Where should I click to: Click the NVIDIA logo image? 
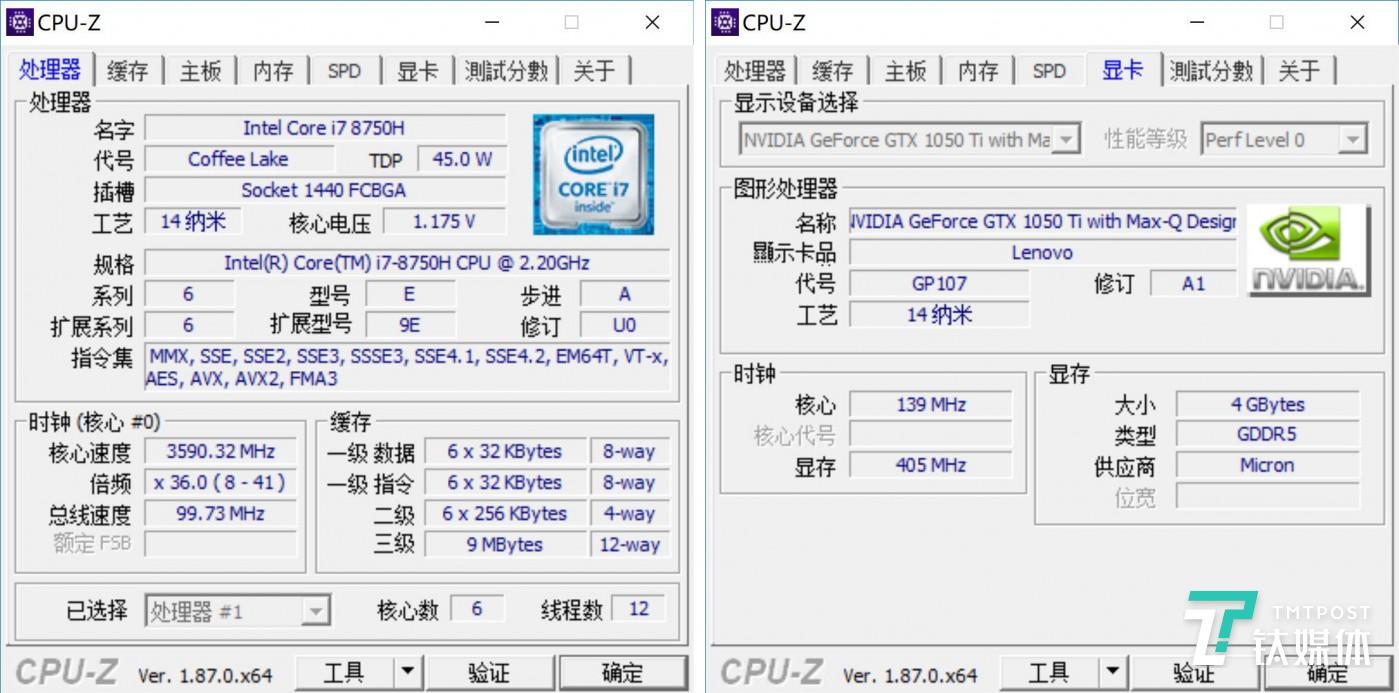(x=1309, y=251)
